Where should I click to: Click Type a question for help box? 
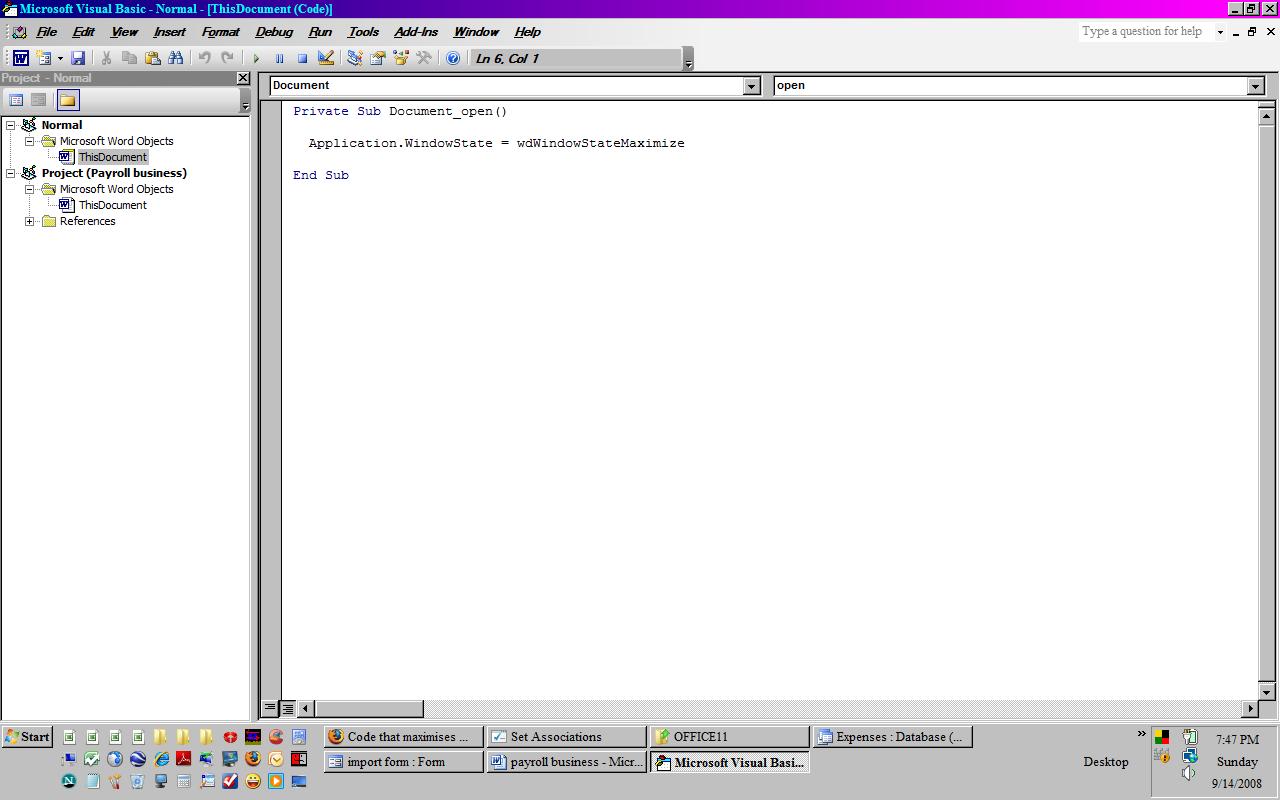pos(1146,32)
